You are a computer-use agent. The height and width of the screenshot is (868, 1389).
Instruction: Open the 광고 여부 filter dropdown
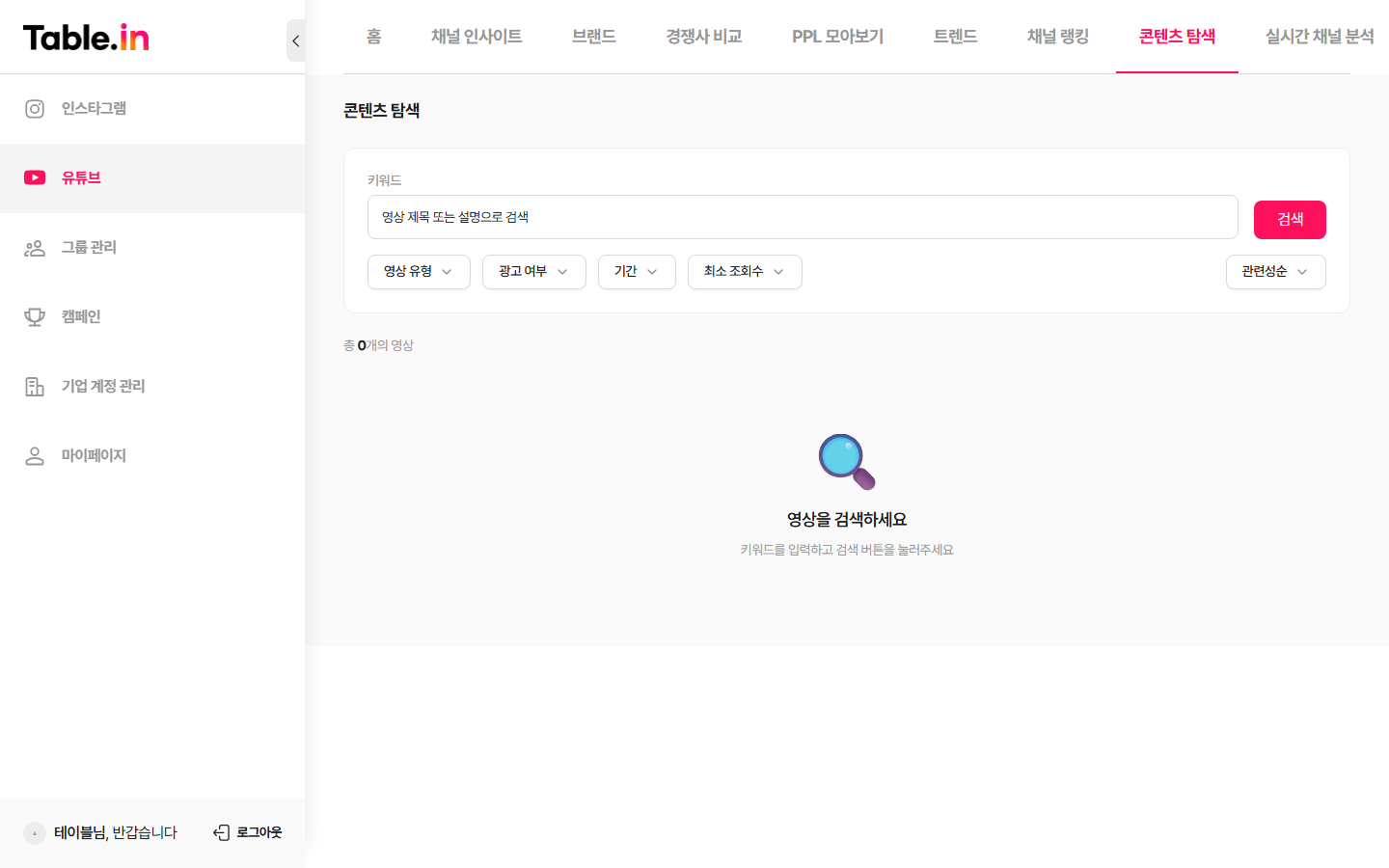click(533, 272)
